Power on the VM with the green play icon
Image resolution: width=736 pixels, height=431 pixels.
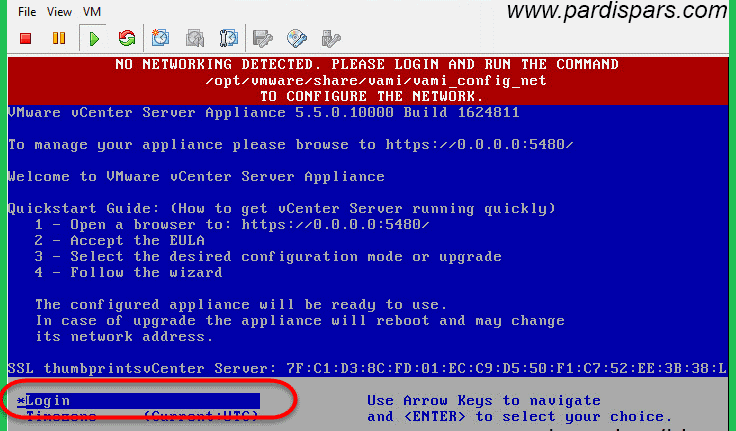(94, 38)
